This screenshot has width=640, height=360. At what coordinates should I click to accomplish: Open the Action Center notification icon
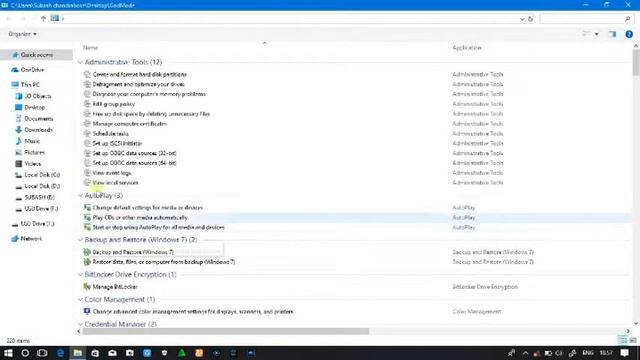coord(624,353)
